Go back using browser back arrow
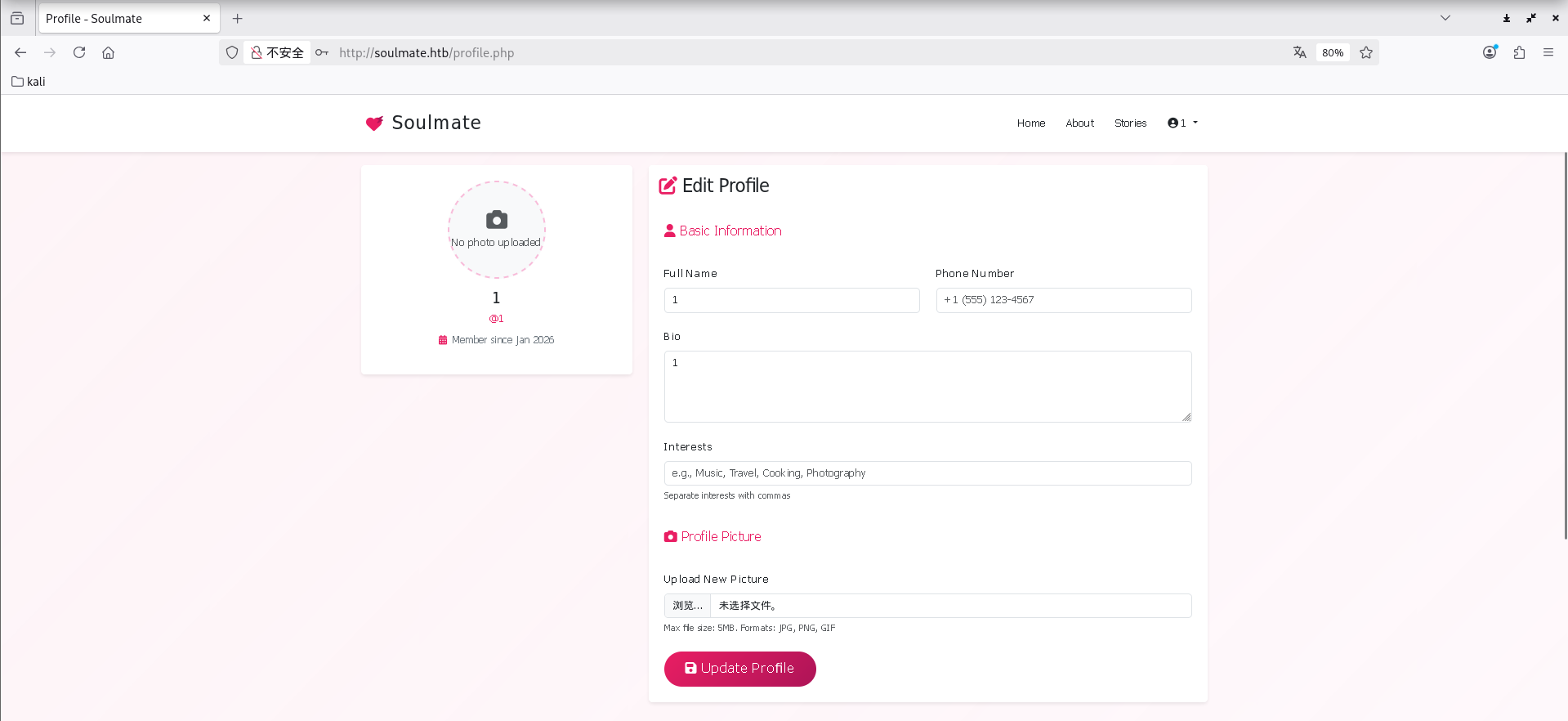 20,52
